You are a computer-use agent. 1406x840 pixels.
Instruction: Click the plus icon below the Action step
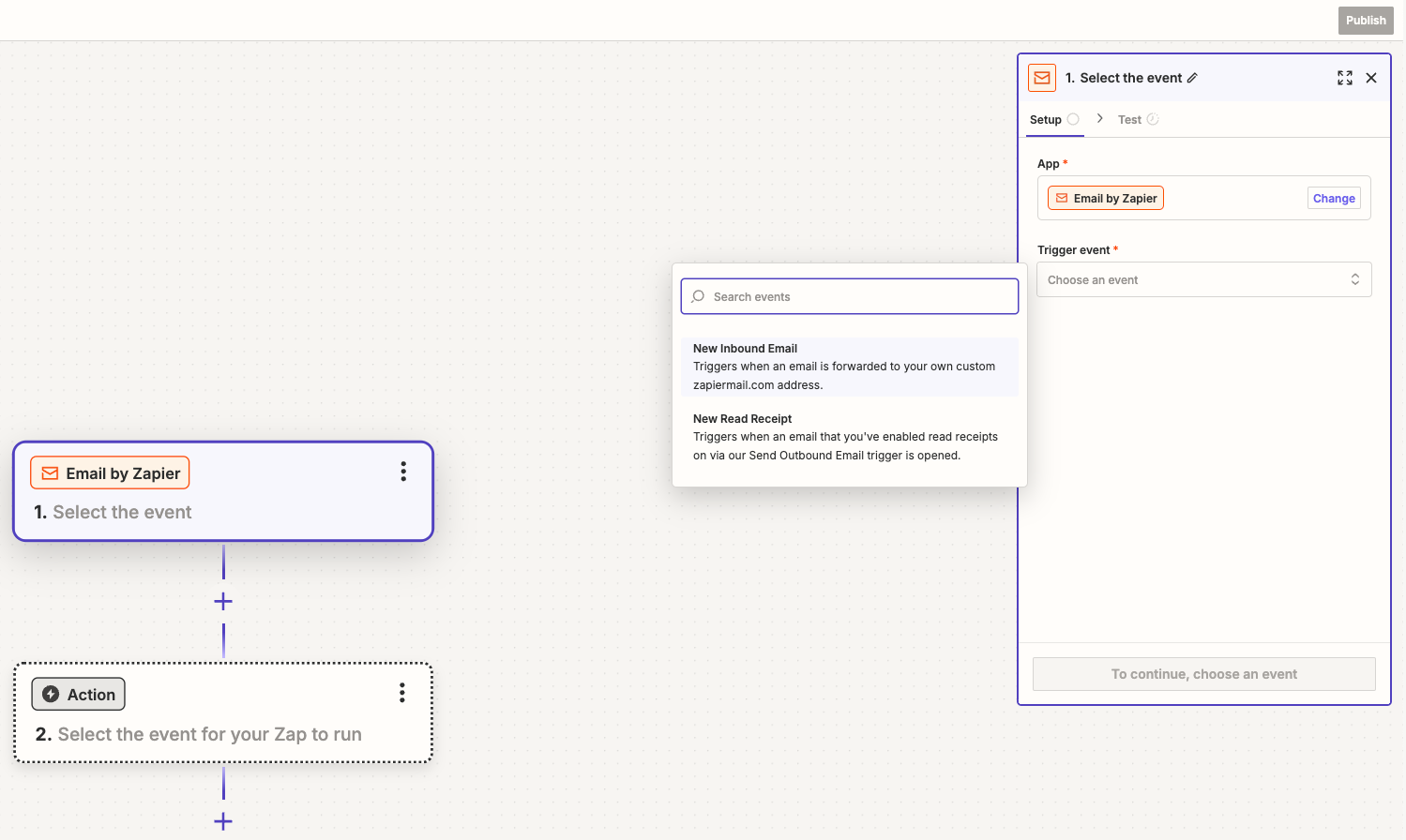(x=223, y=821)
